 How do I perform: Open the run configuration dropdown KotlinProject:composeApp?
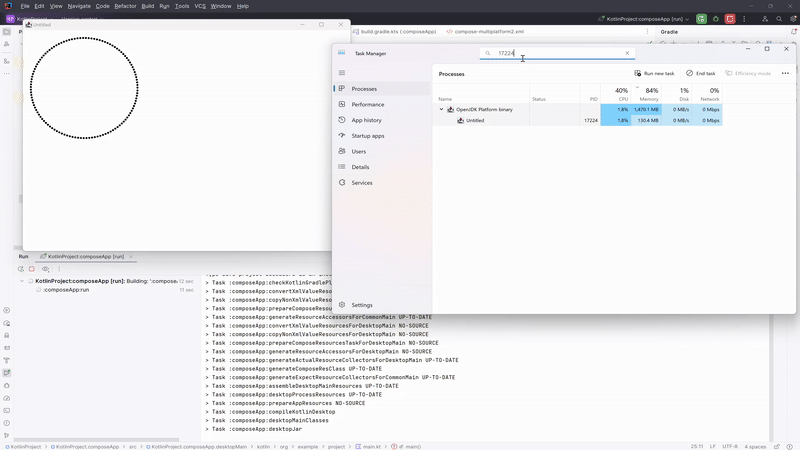click(x=644, y=19)
